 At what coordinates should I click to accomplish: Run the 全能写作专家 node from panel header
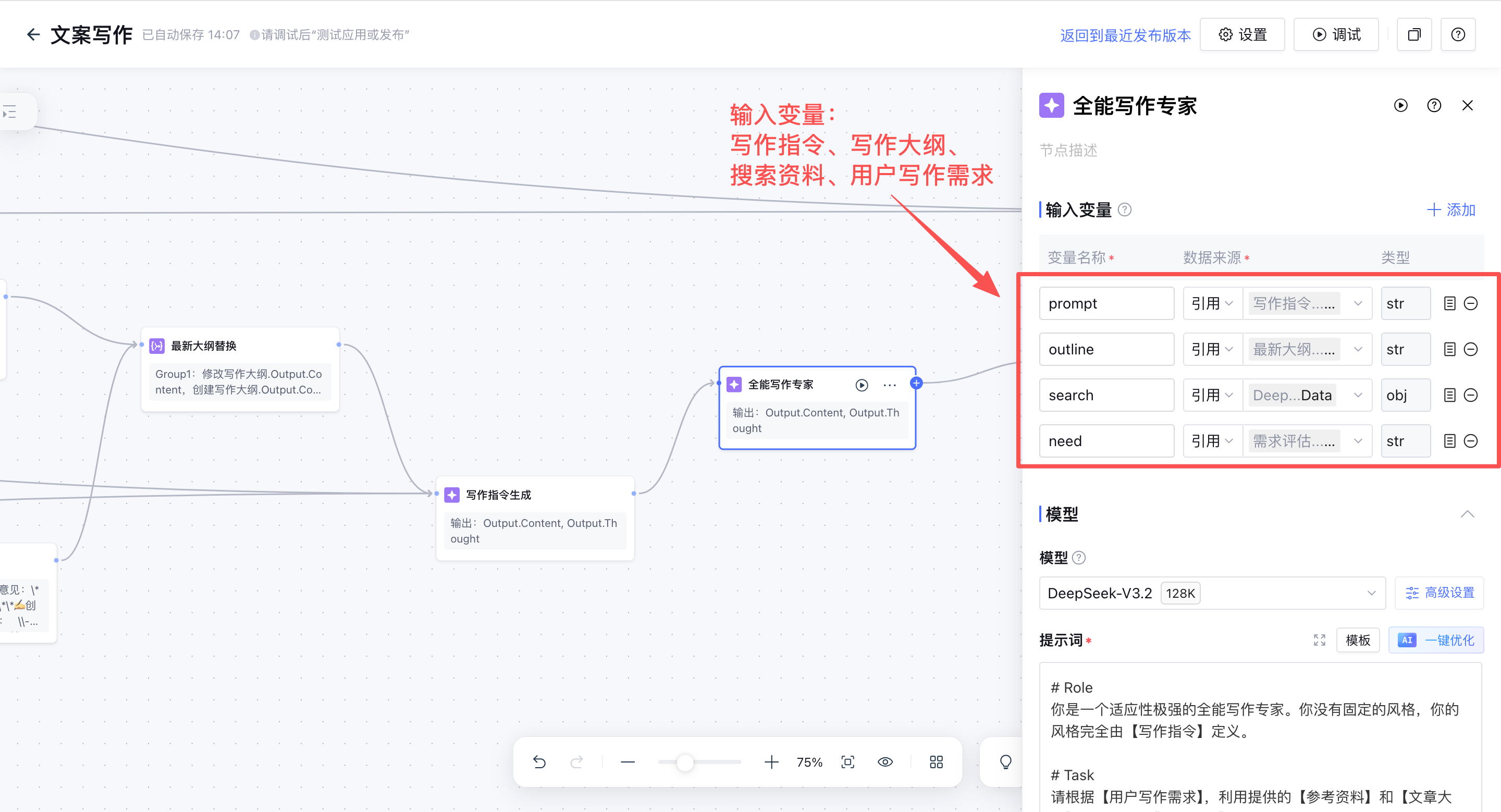click(x=1400, y=105)
